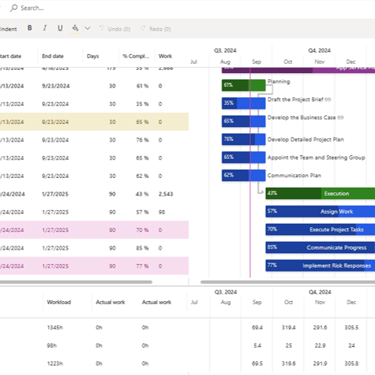Viewport: 375px width, 375px height.
Task: Click the Undo button
Action: coord(115,29)
